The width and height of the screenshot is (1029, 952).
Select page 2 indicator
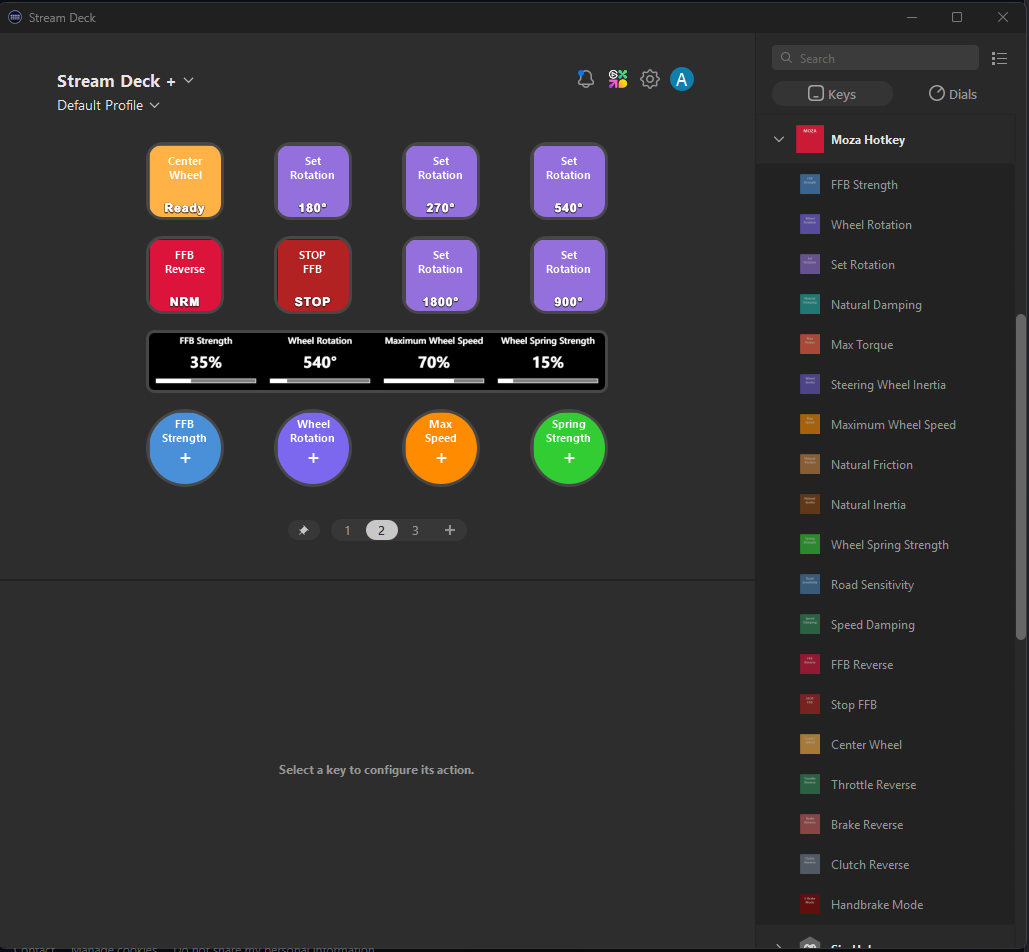(x=381, y=530)
